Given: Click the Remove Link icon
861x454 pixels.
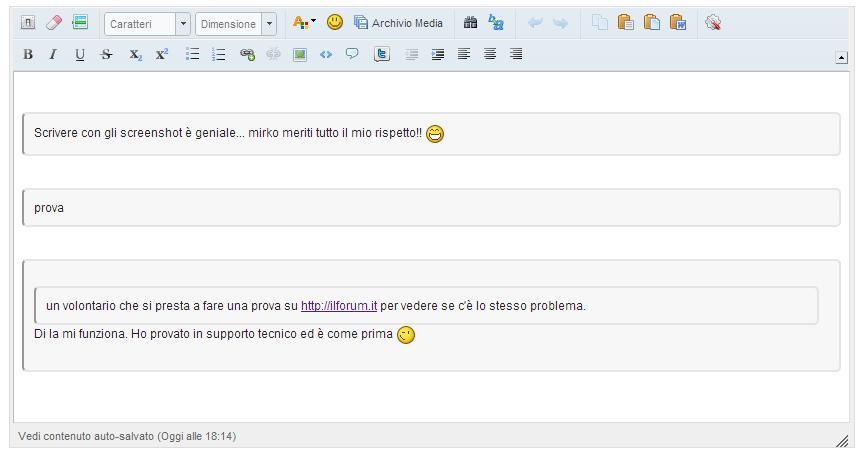Looking at the screenshot, I should [x=273, y=54].
